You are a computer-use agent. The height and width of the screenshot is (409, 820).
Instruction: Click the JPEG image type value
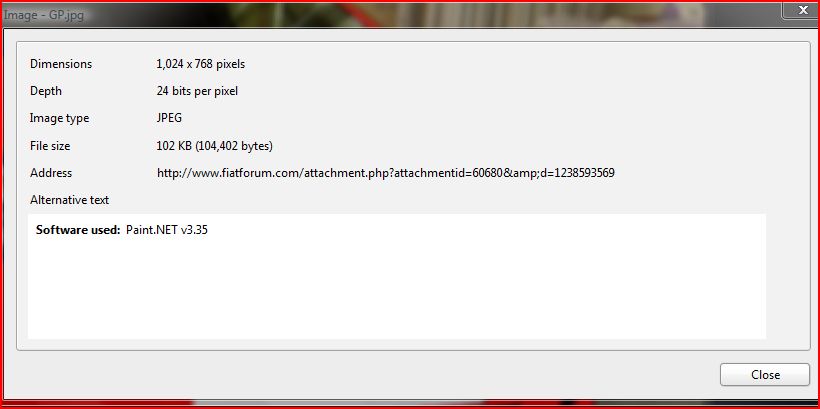[169, 118]
